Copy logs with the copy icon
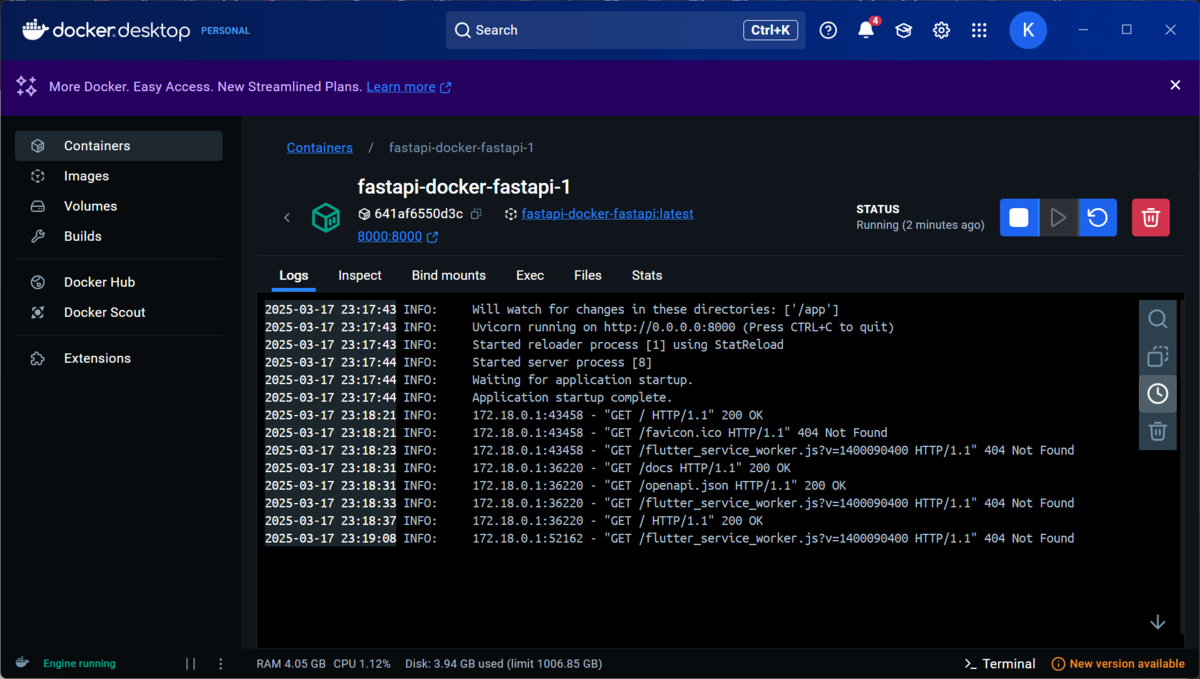Image resolution: width=1200 pixels, height=679 pixels. pos(1158,356)
